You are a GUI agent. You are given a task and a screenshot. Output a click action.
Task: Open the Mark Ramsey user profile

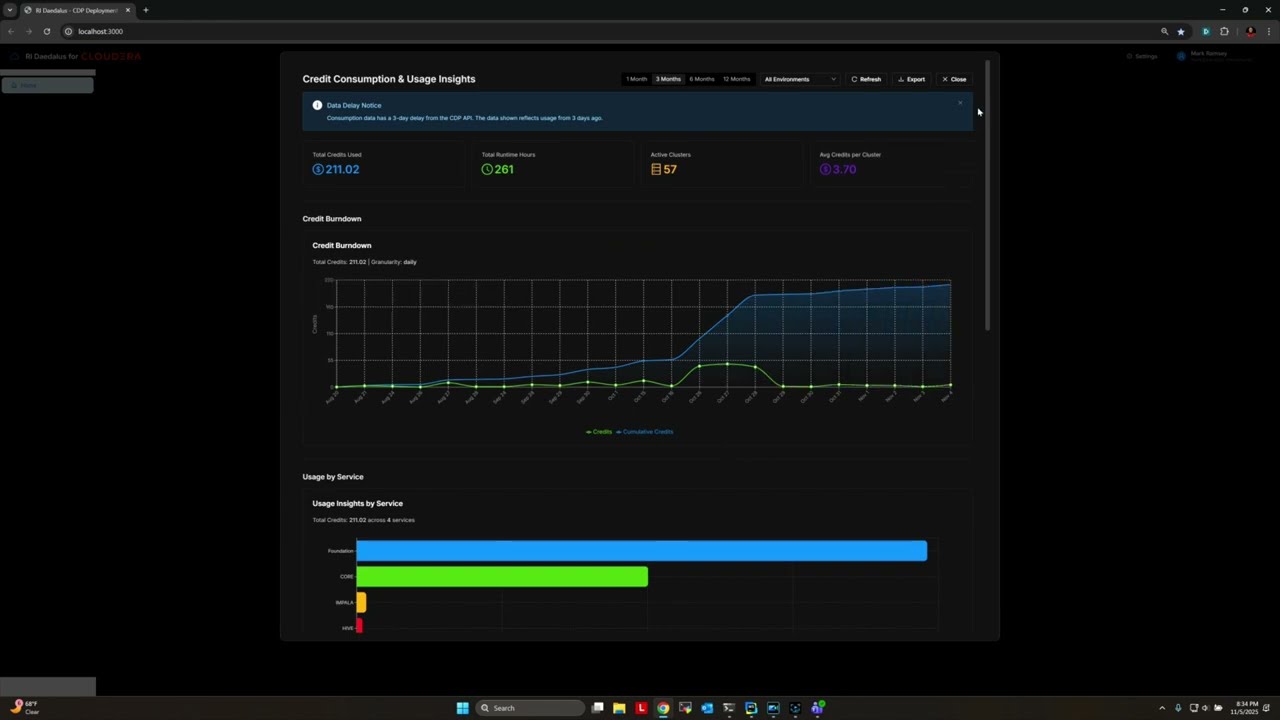[x=1214, y=56]
